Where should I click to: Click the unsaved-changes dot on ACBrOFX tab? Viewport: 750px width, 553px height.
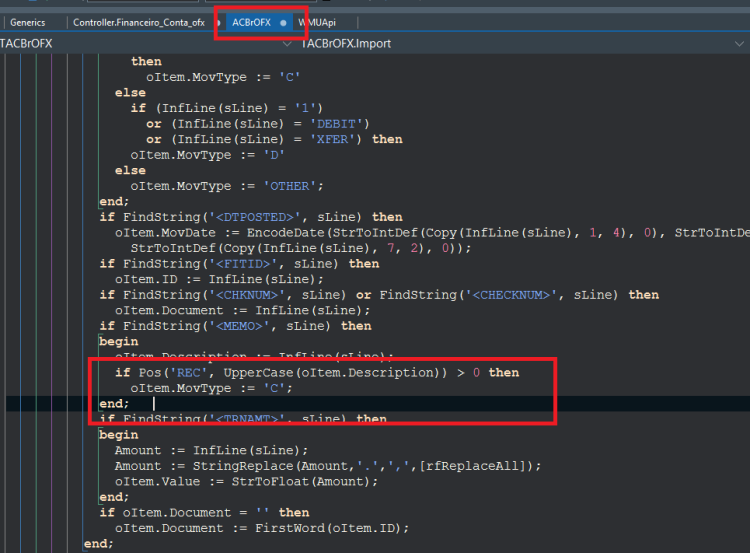(x=283, y=22)
